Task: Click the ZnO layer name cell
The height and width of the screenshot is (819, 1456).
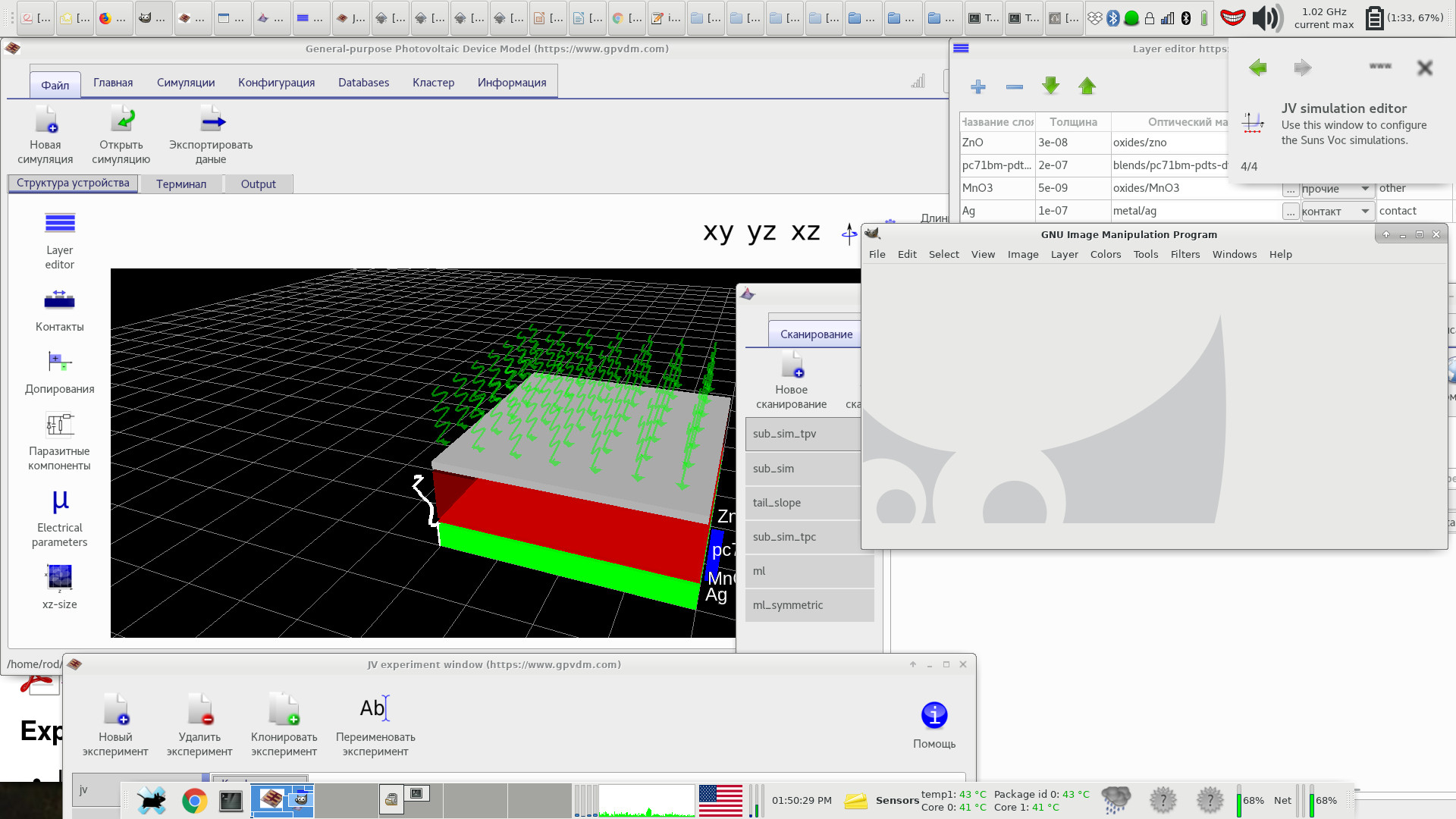Action: coord(997,143)
